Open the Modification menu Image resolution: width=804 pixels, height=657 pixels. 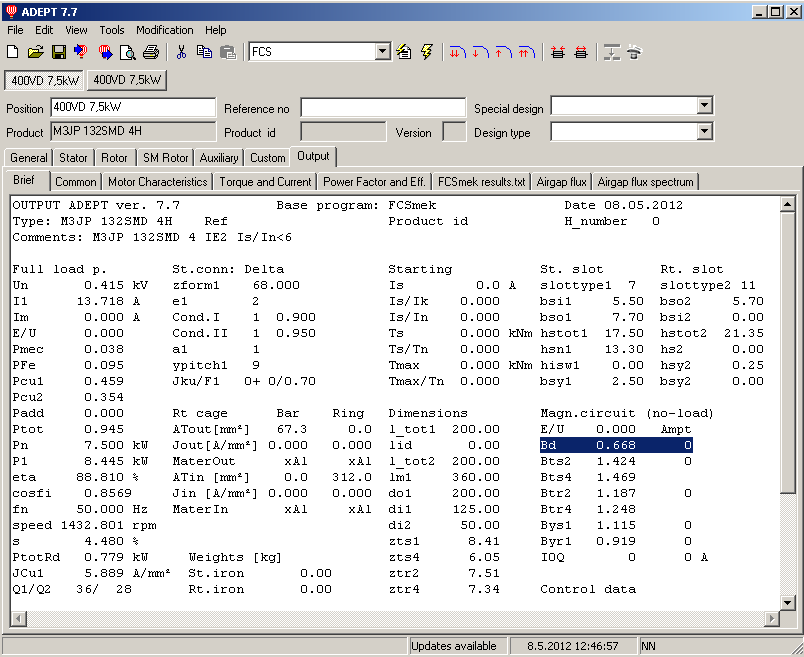tap(165, 30)
